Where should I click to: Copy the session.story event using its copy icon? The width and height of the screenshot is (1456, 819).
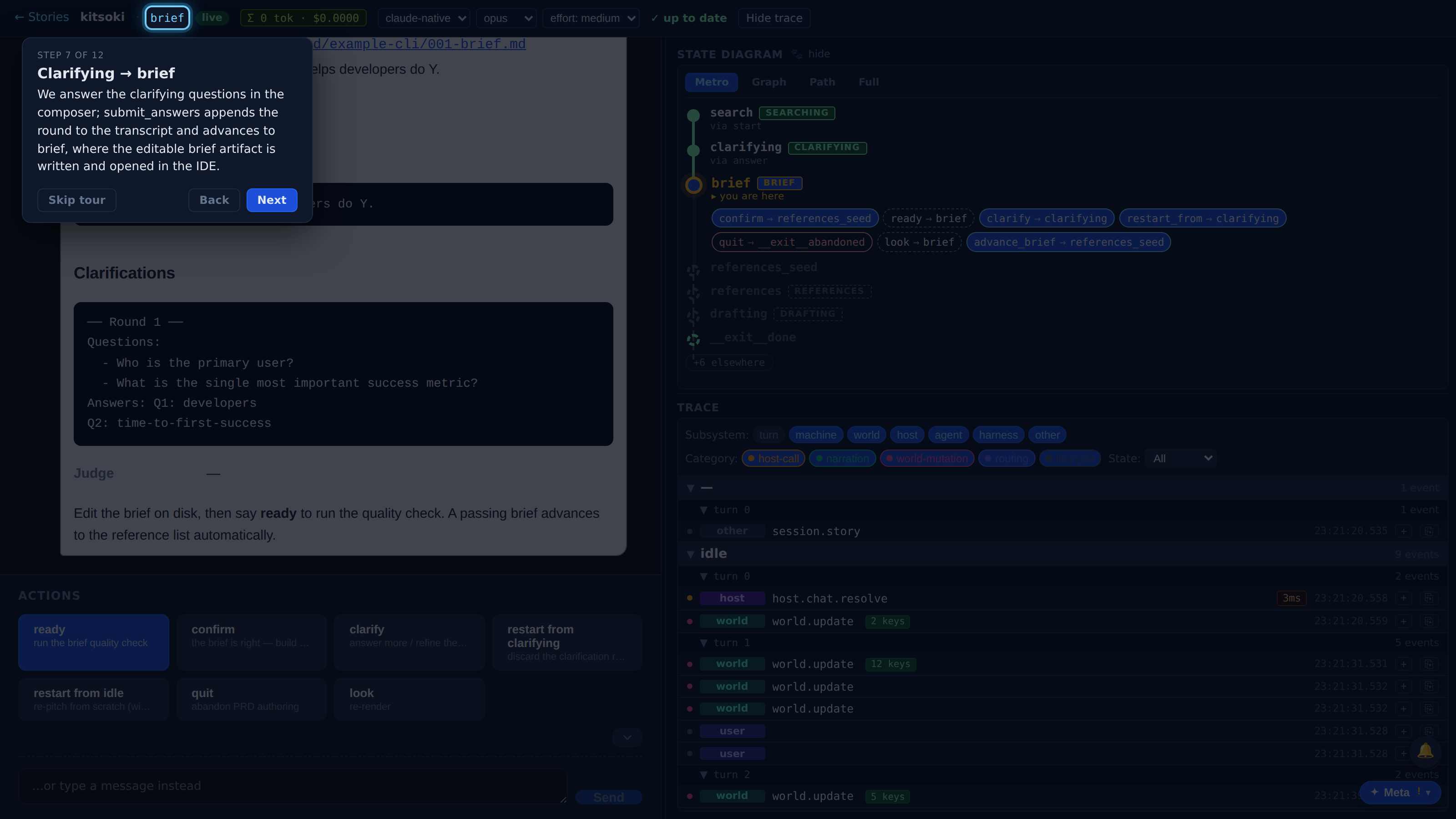(1428, 531)
